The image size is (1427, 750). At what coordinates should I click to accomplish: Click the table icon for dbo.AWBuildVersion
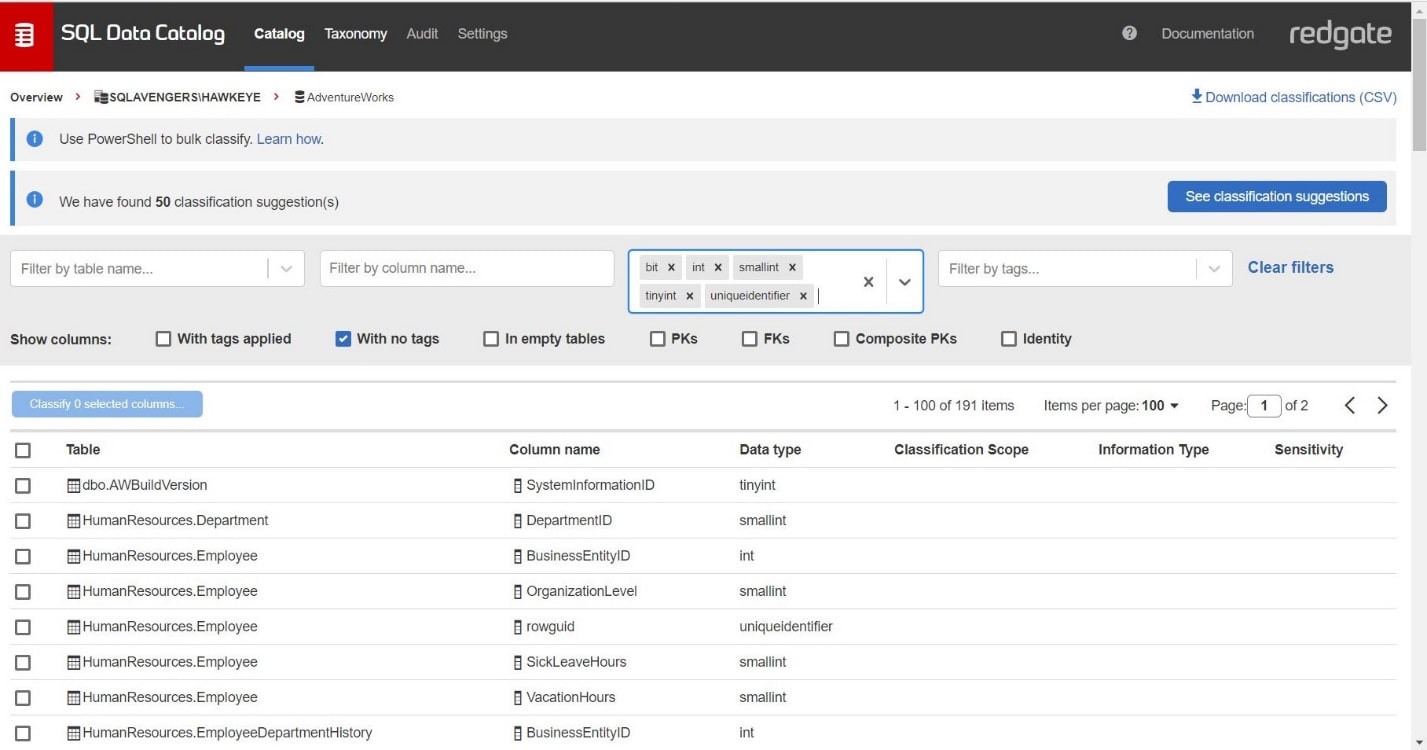pyautogui.click(x=73, y=485)
